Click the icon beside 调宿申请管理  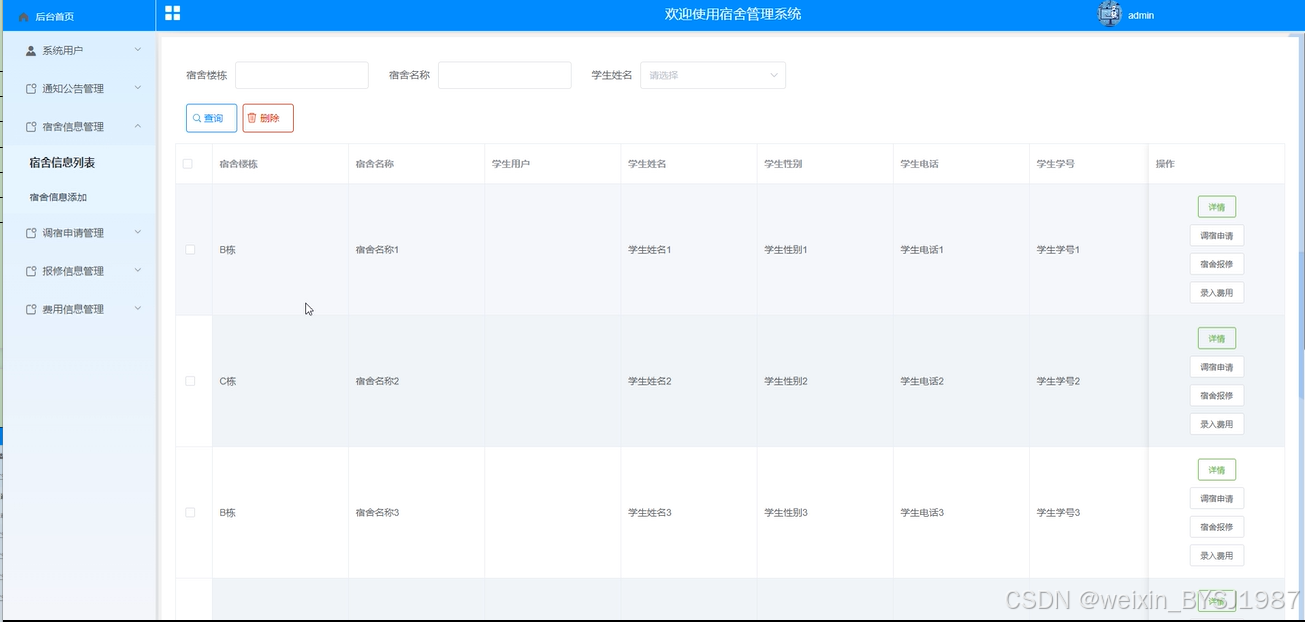pyautogui.click(x=31, y=233)
